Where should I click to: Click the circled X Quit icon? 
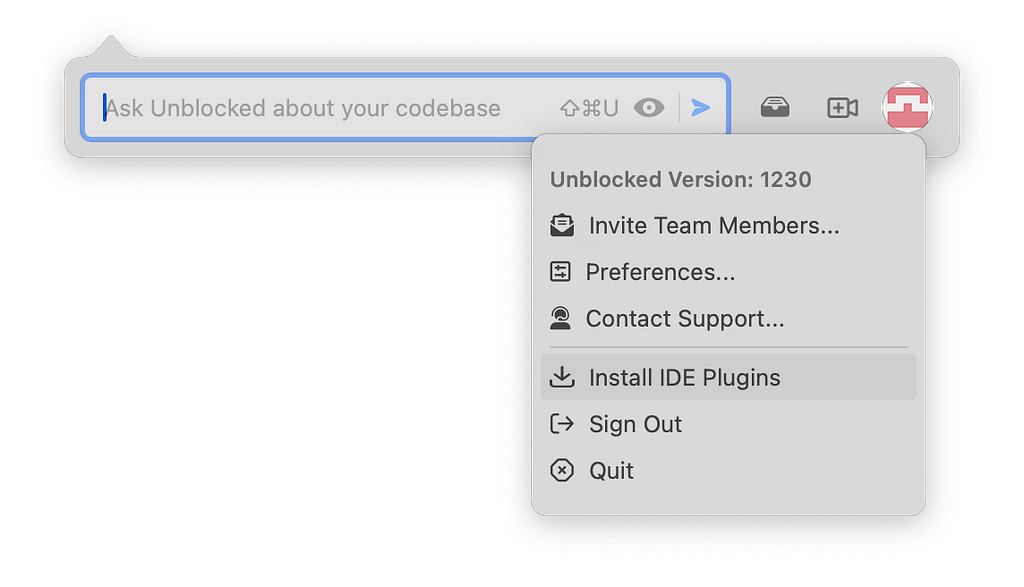pyautogui.click(x=562, y=470)
